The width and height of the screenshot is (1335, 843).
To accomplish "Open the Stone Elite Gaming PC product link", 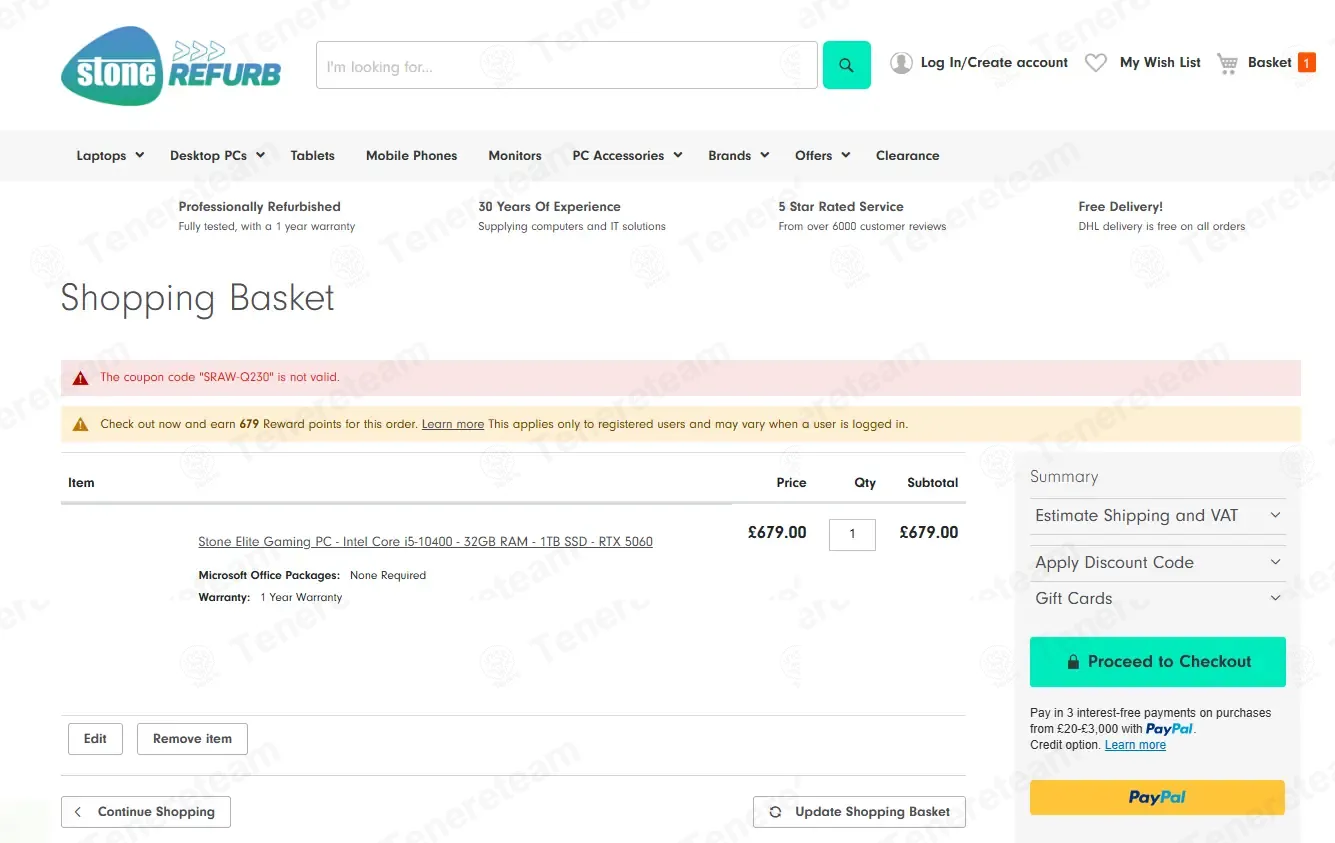I will coord(425,542).
